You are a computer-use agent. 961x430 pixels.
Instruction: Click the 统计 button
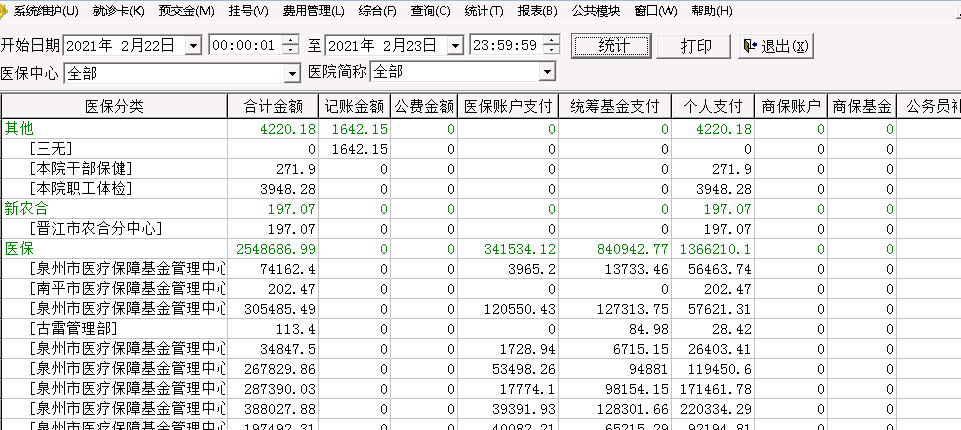pos(611,46)
